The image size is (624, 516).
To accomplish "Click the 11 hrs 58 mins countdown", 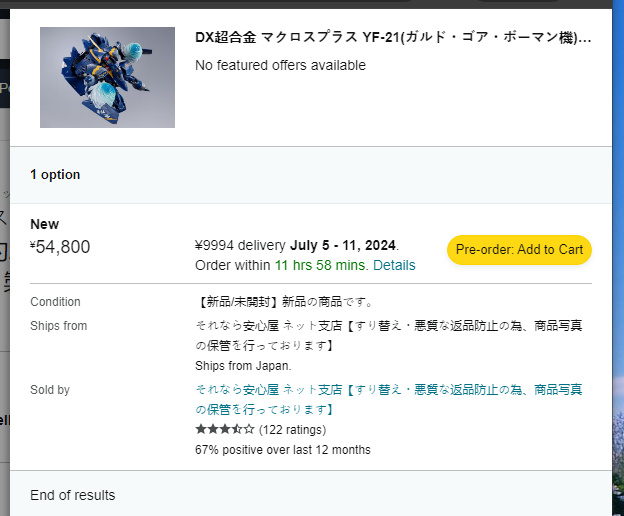I will 321,265.
